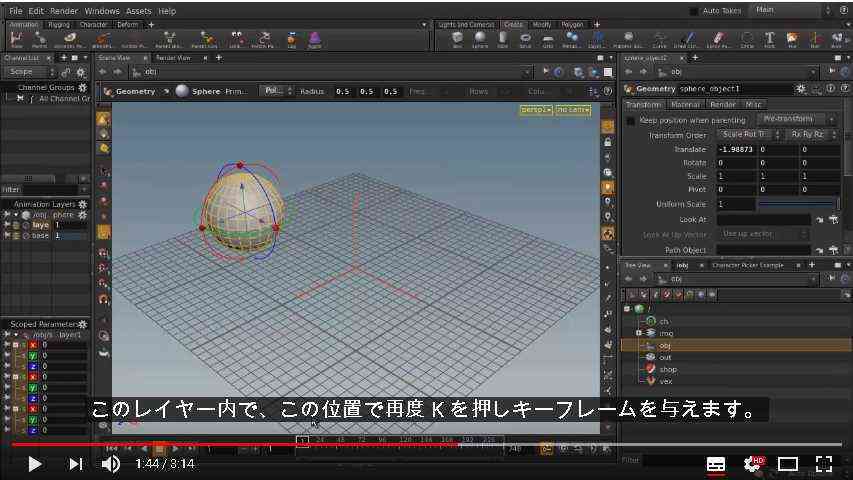Enable Auto Takes checkbox
Image resolution: width=853 pixels, height=480 pixels.
click(x=694, y=11)
